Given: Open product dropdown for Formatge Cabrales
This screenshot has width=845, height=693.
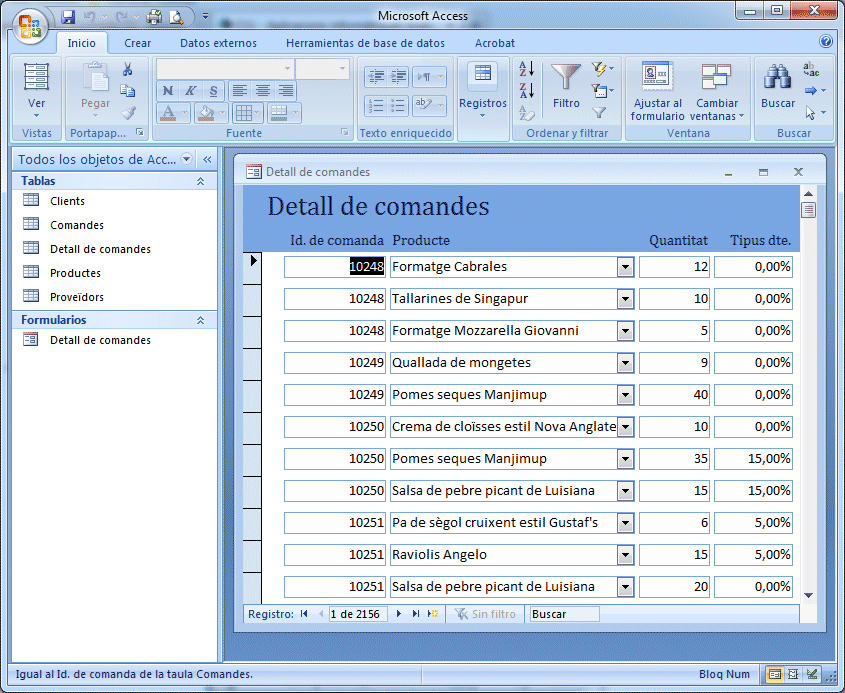Looking at the screenshot, I should pyautogui.click(x=625, y=267).
